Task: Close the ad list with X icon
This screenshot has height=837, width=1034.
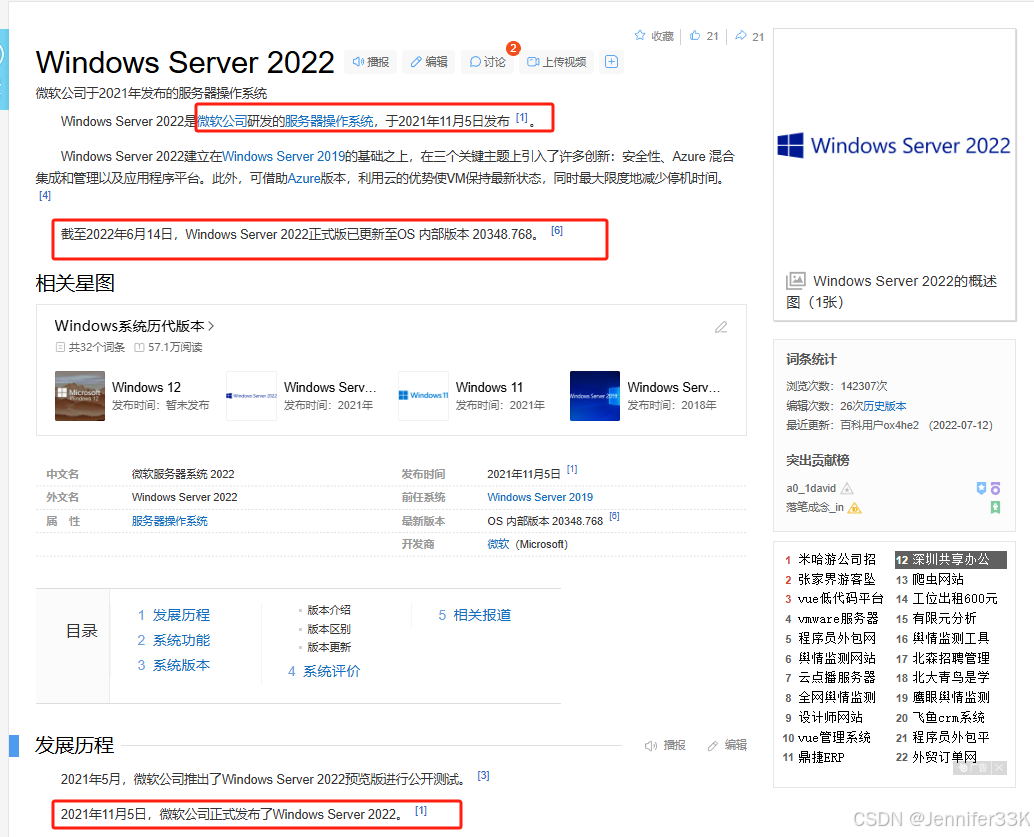Action: click(x=999, y=768)
